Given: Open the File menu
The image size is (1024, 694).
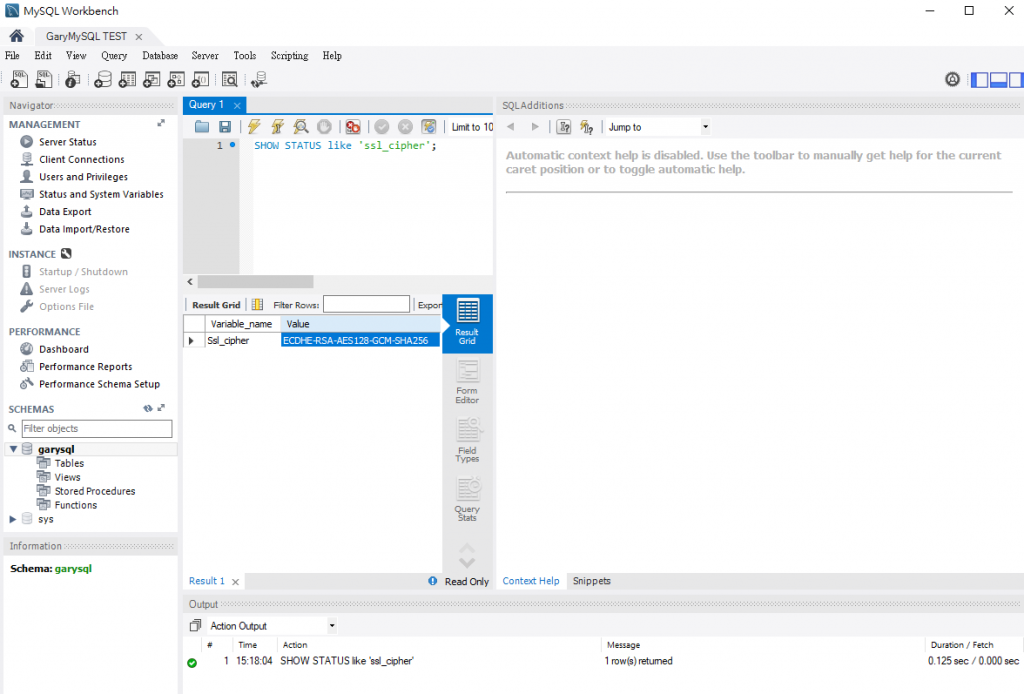Looking at the screenshot, I should pos(12,55).
